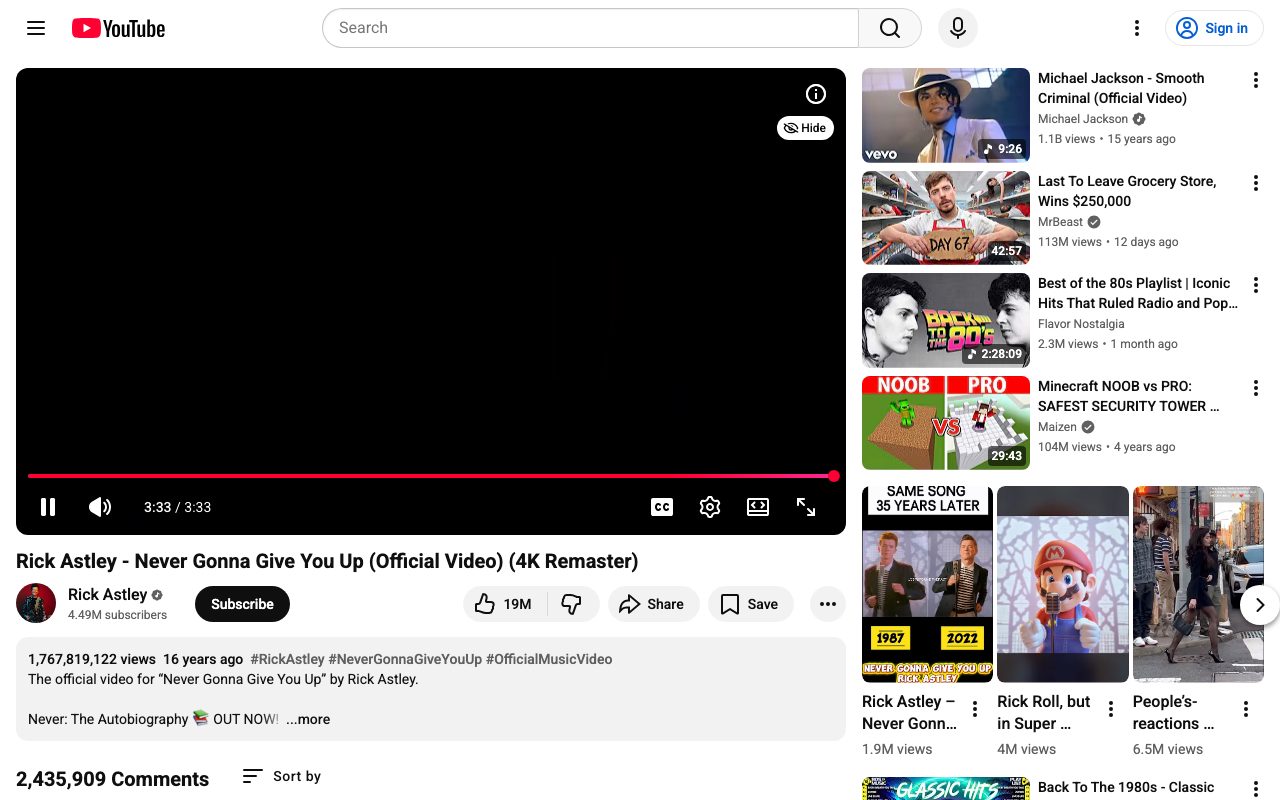
Task: Toggle closed captions on the player
Action: pyautogui.click(x=662, y=507)
